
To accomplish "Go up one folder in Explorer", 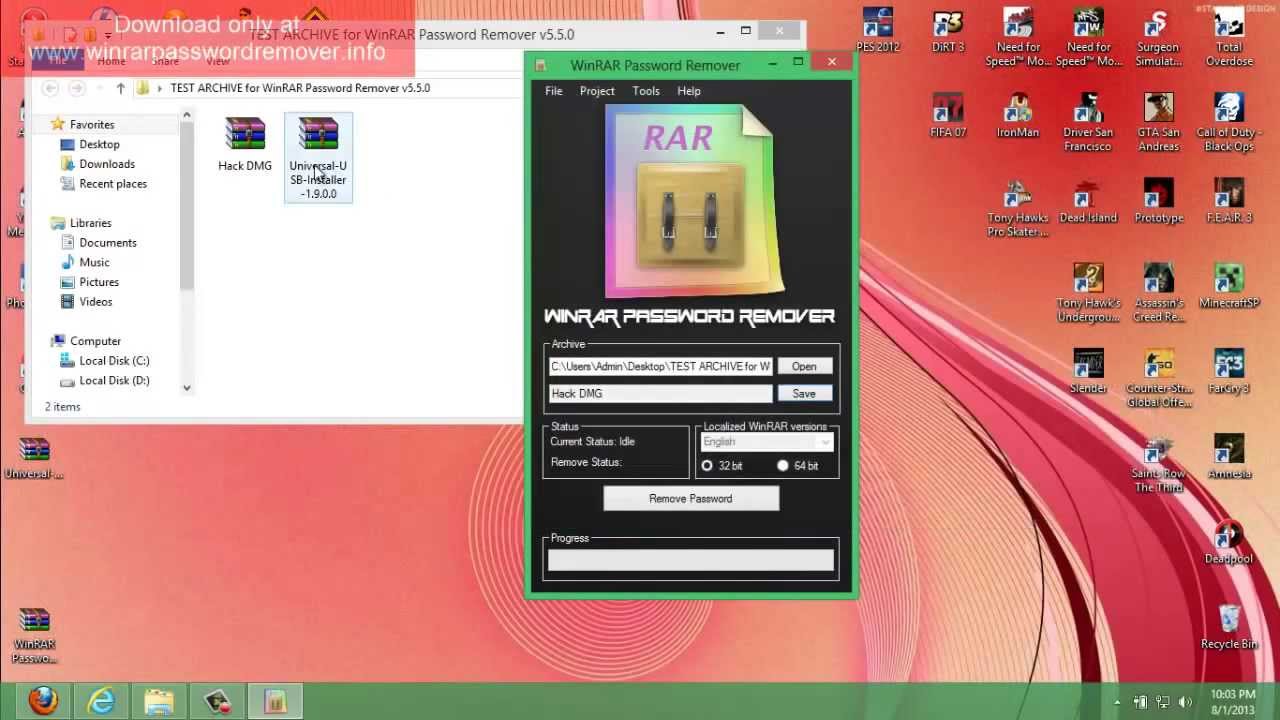I will (x=120, y=88).
